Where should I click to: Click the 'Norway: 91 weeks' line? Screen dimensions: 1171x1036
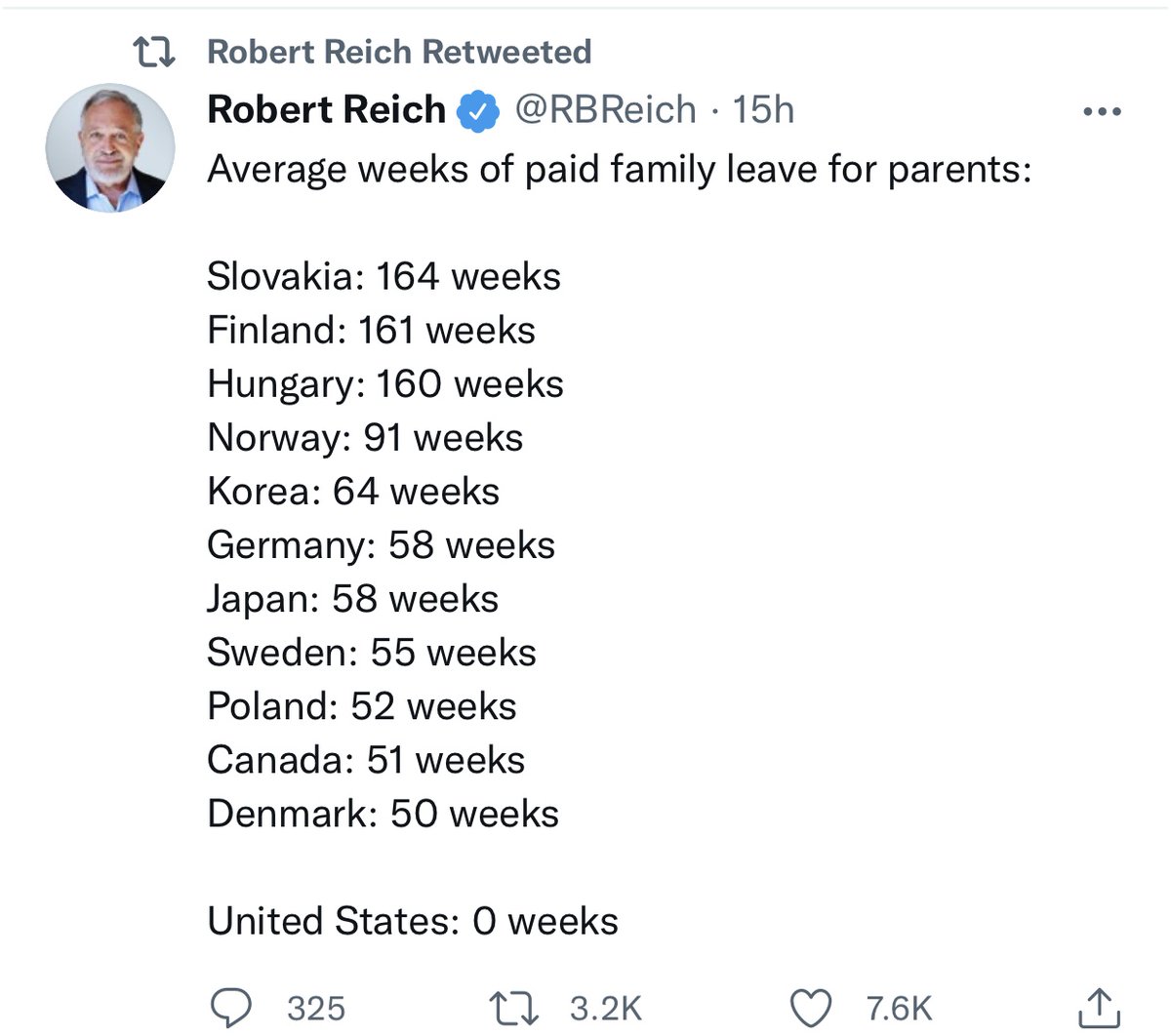coord(366,438)
